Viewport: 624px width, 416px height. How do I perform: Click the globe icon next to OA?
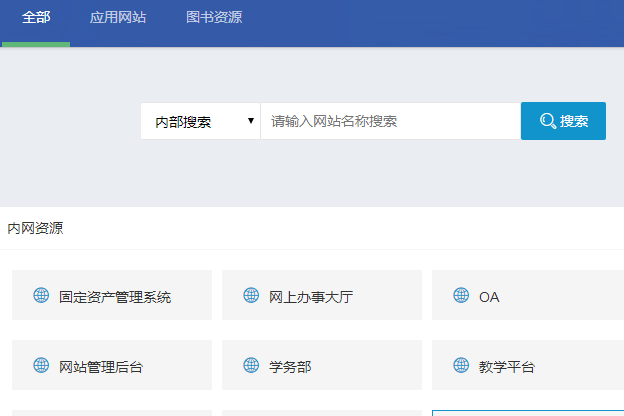coord(461,295)
